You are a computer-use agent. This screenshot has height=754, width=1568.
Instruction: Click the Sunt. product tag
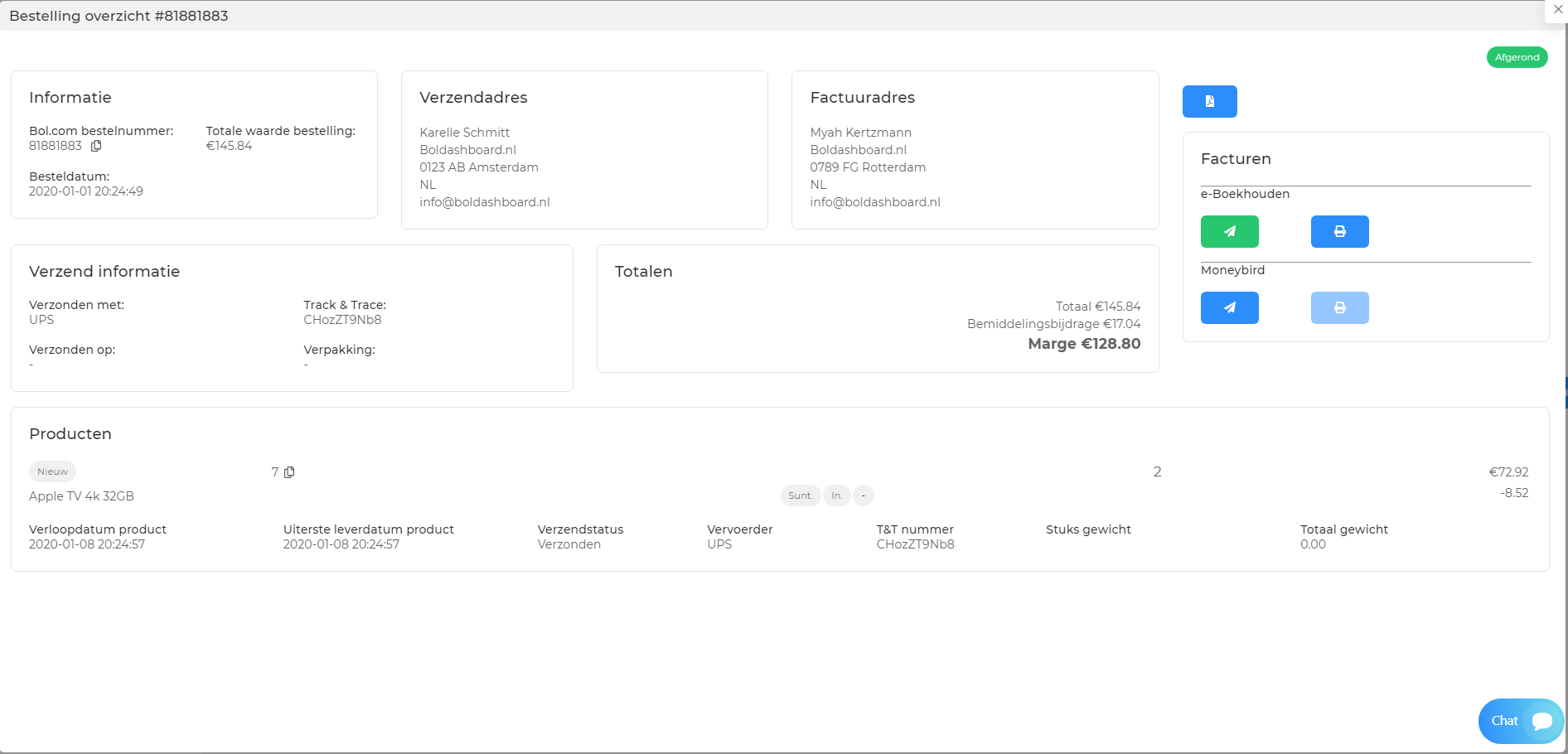(x=800, y=495)
